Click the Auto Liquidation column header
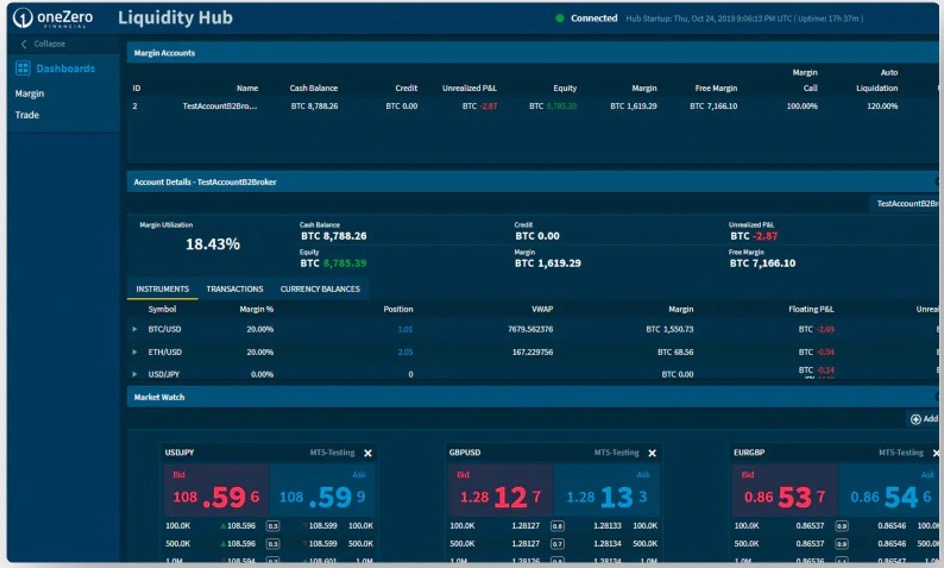The height and width of the screenshot is (568, 944). click(x=877, y=80)
